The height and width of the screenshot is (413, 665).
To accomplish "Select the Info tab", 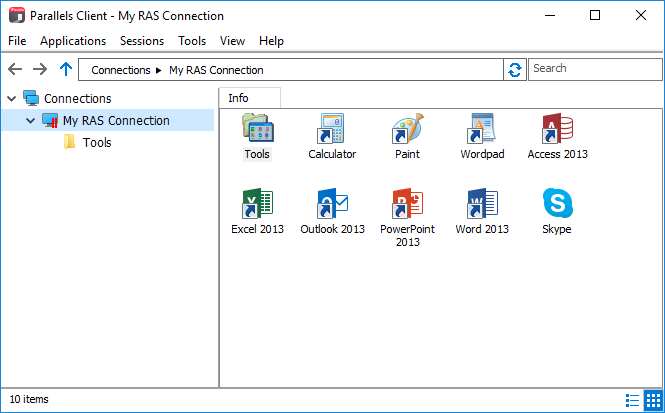I will pos(239,98).
